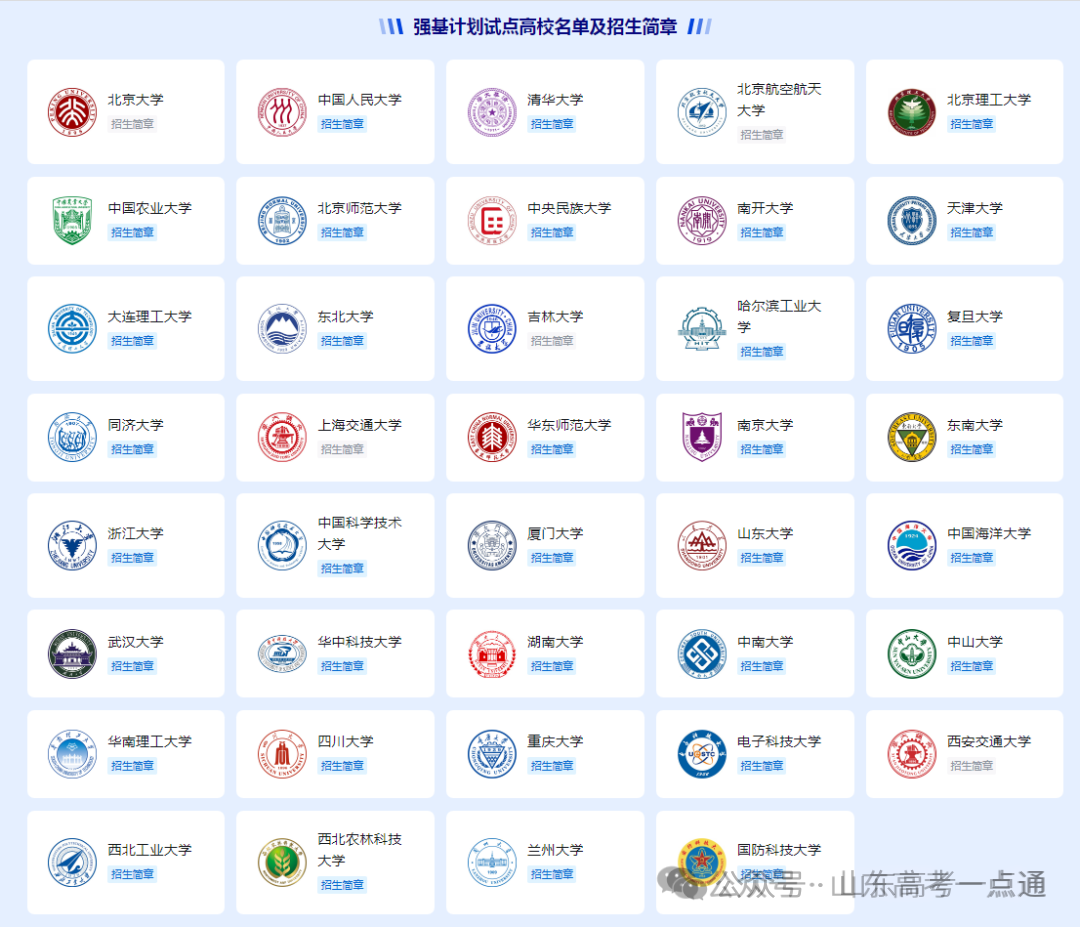Image resolution: width=1080 pixels, height=927 pixels.
Task: Click 中国人民大学 招生简章 link
Action: (341, 124)
